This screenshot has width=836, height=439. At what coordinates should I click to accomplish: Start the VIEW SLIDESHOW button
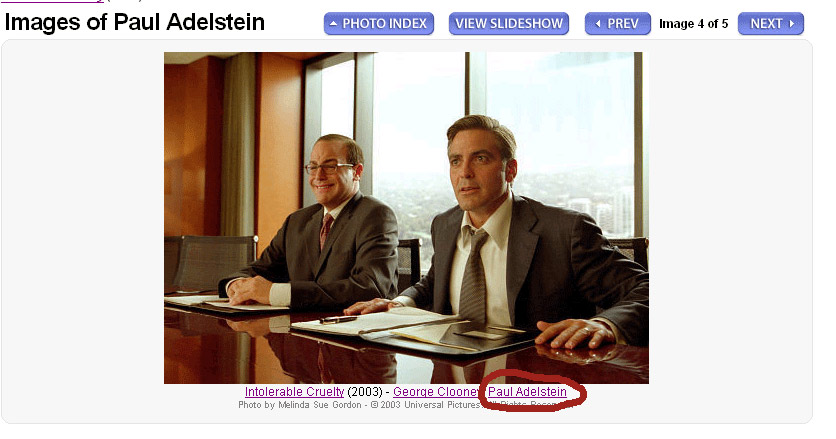pyautogui.click(x=509, y=23)
